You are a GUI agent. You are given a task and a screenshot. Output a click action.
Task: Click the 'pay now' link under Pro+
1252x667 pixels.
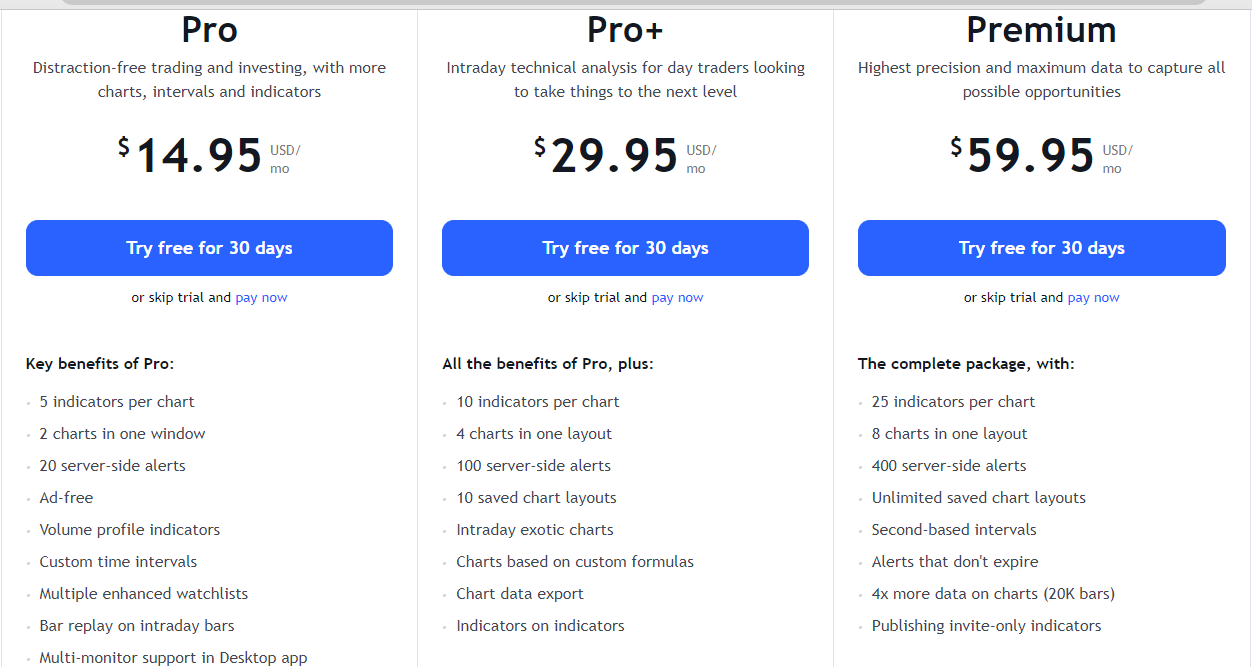pyautogui.click(x=677, y=297)
